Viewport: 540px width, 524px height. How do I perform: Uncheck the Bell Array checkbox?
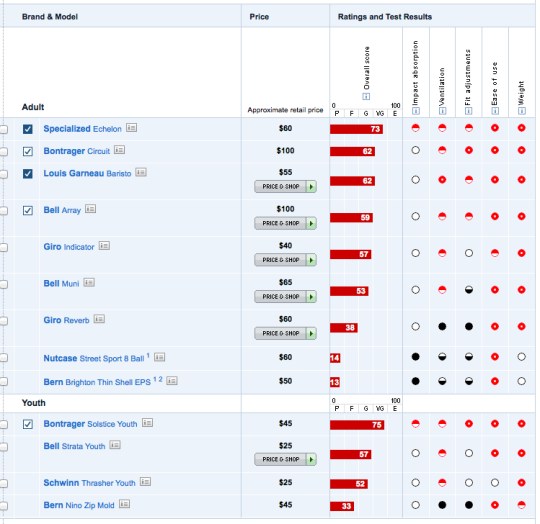pos(28,210)
